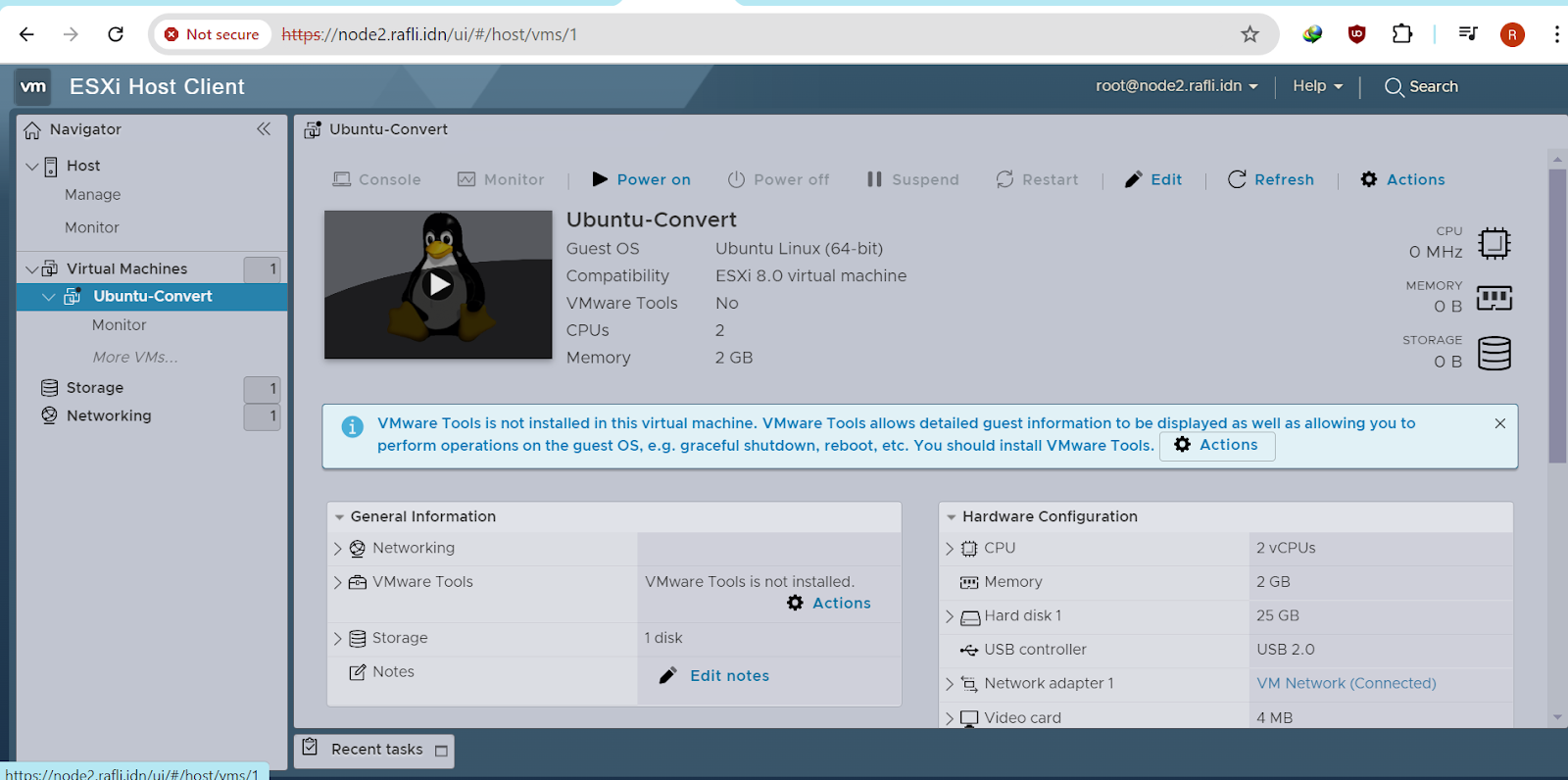Click Edit notes link
The height and width of the screenshot is (780, 1568).
714,675
